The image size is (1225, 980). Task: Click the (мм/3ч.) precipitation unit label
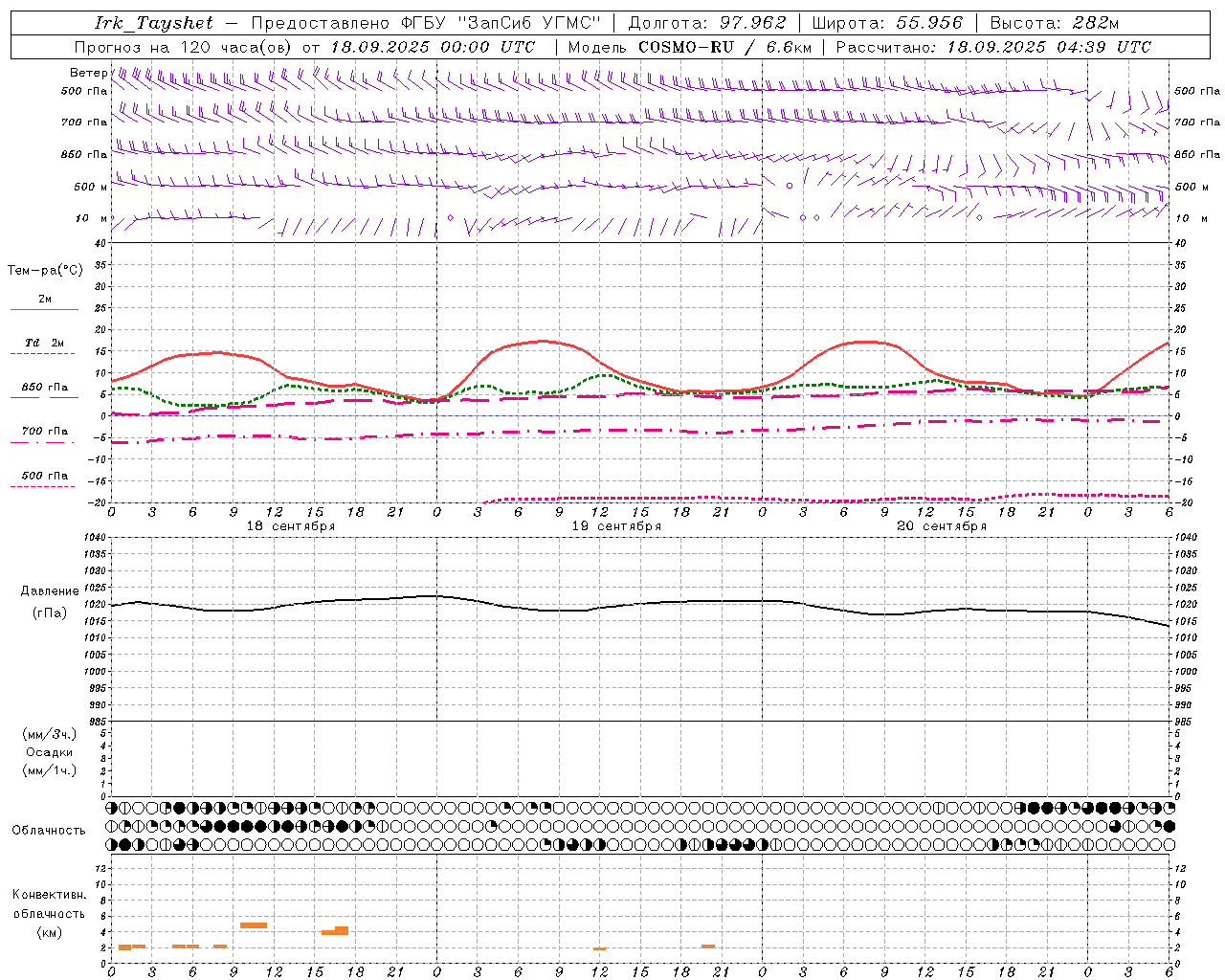click(50, 734)
